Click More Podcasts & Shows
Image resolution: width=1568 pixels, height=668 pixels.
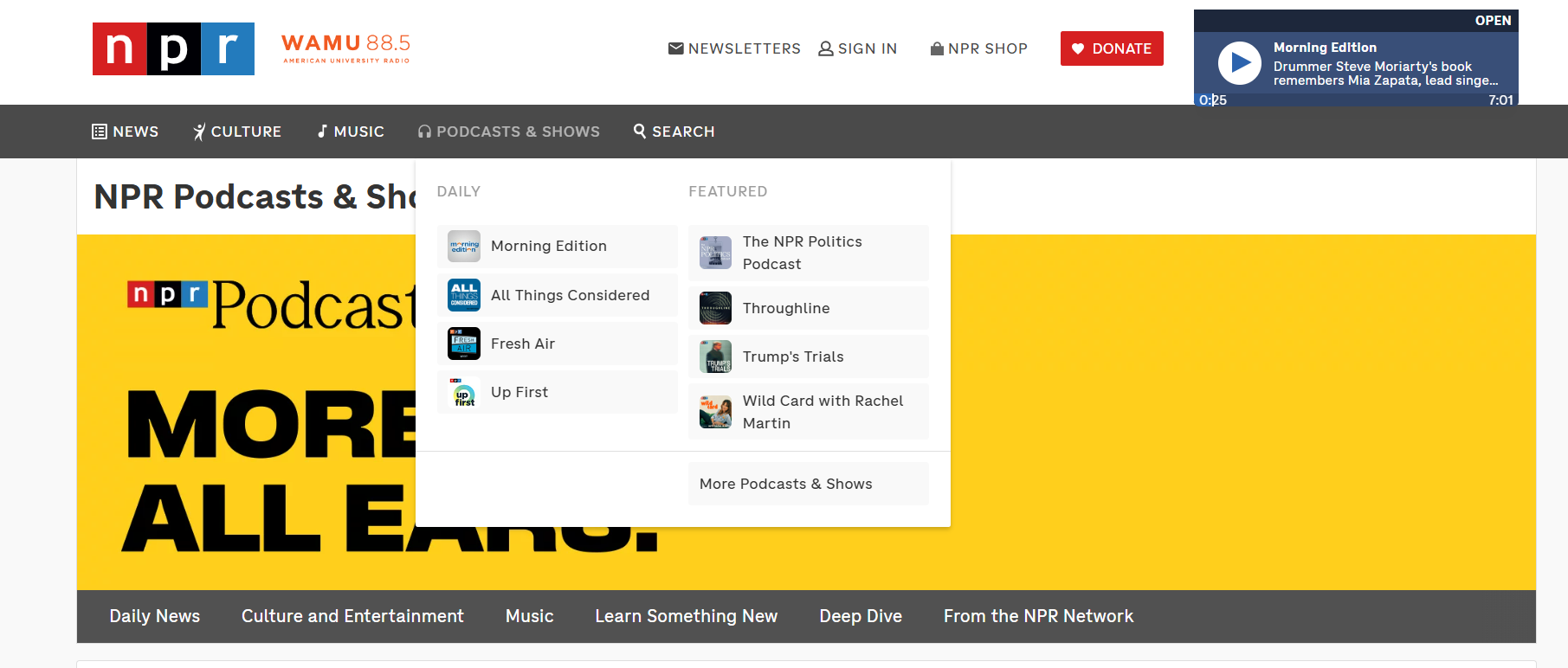(x=809, y=484)
